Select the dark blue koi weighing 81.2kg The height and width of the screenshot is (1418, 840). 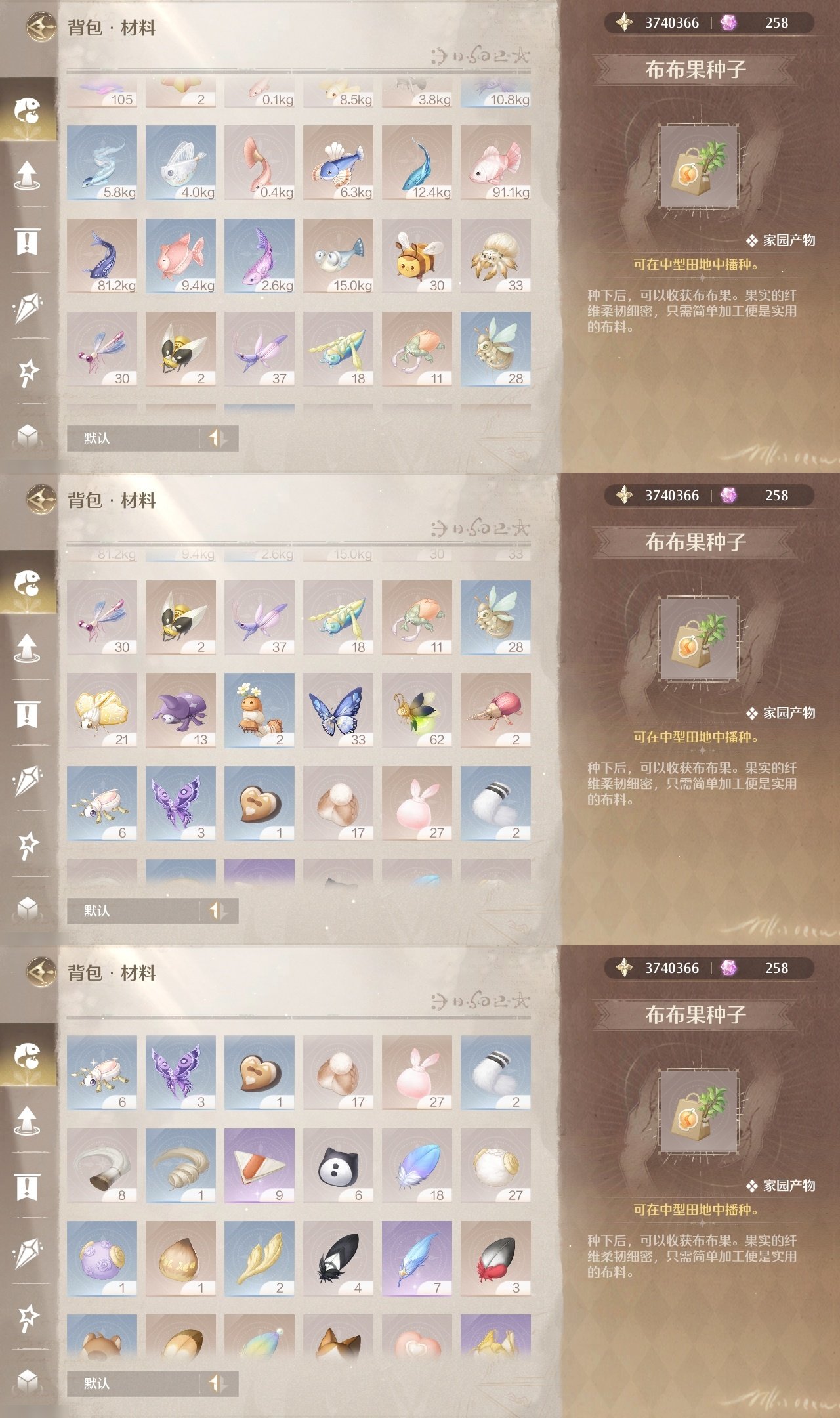pos(102,256)
